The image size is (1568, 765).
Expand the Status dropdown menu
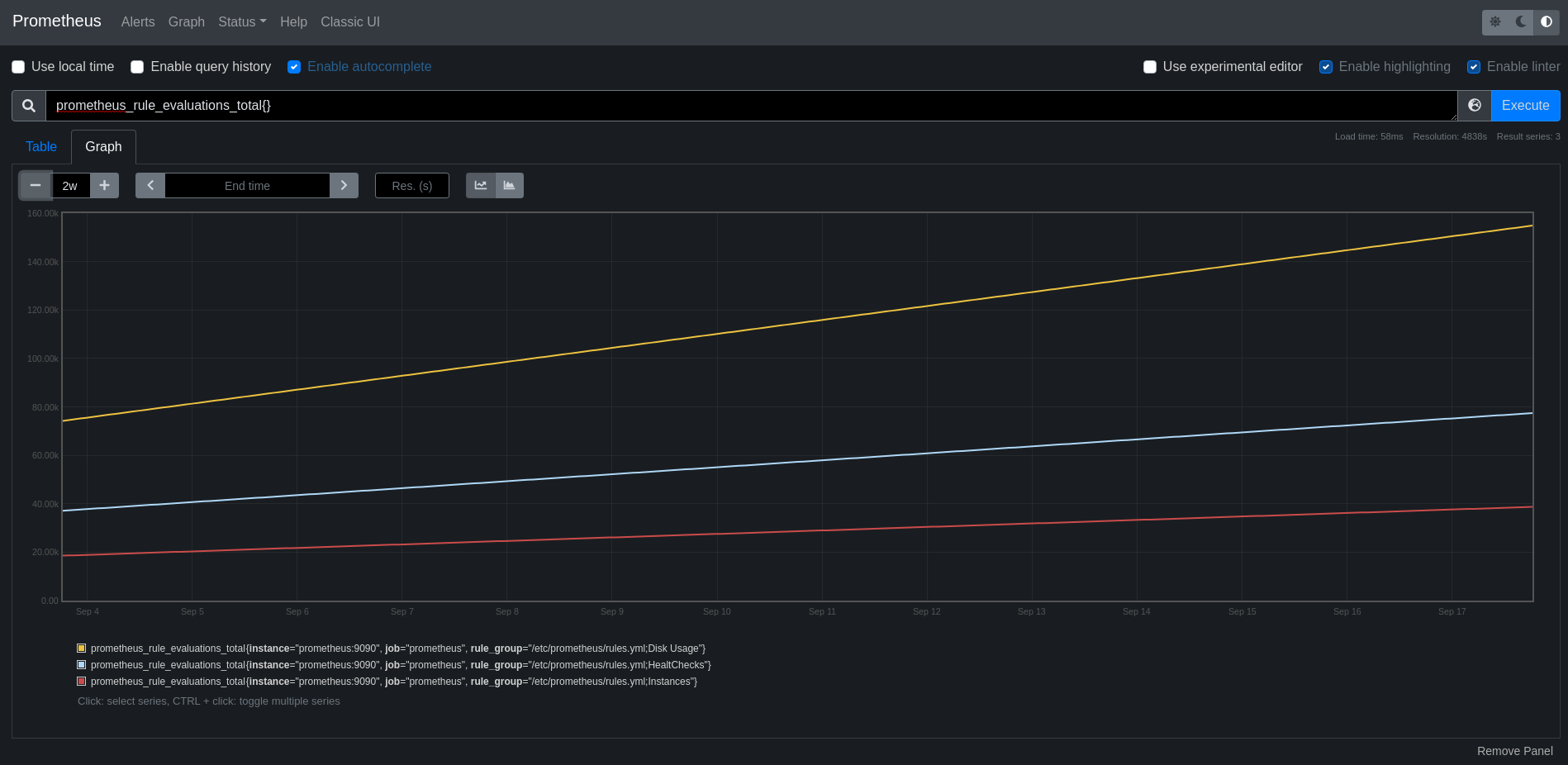(242, 22)
